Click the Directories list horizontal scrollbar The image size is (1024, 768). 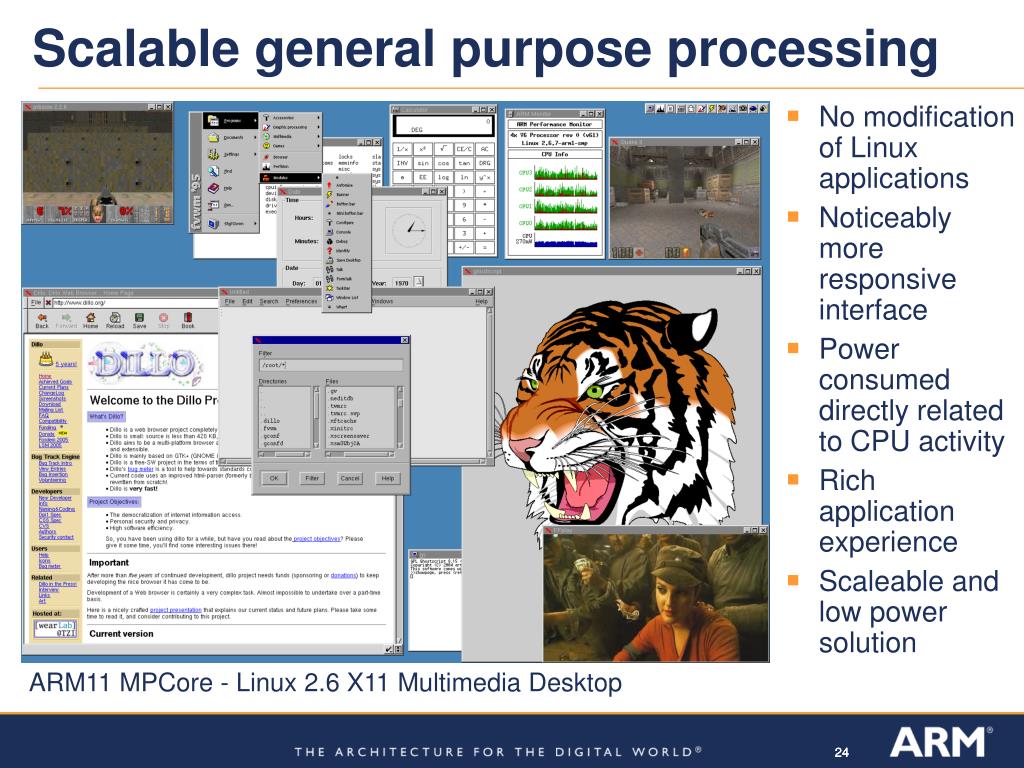pyautogui.click(x=285, y=454)
